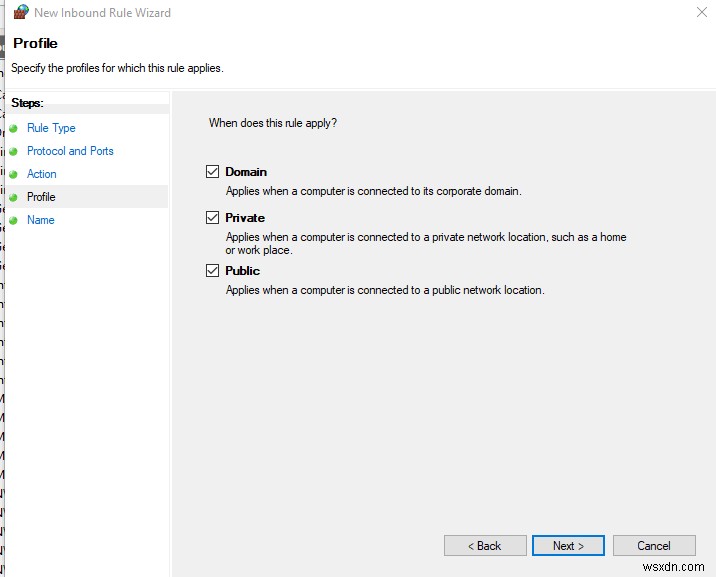Screen dimensions: 716x577
Task: Open the Protocol and Ports step
Action: [x=70, y=151]
